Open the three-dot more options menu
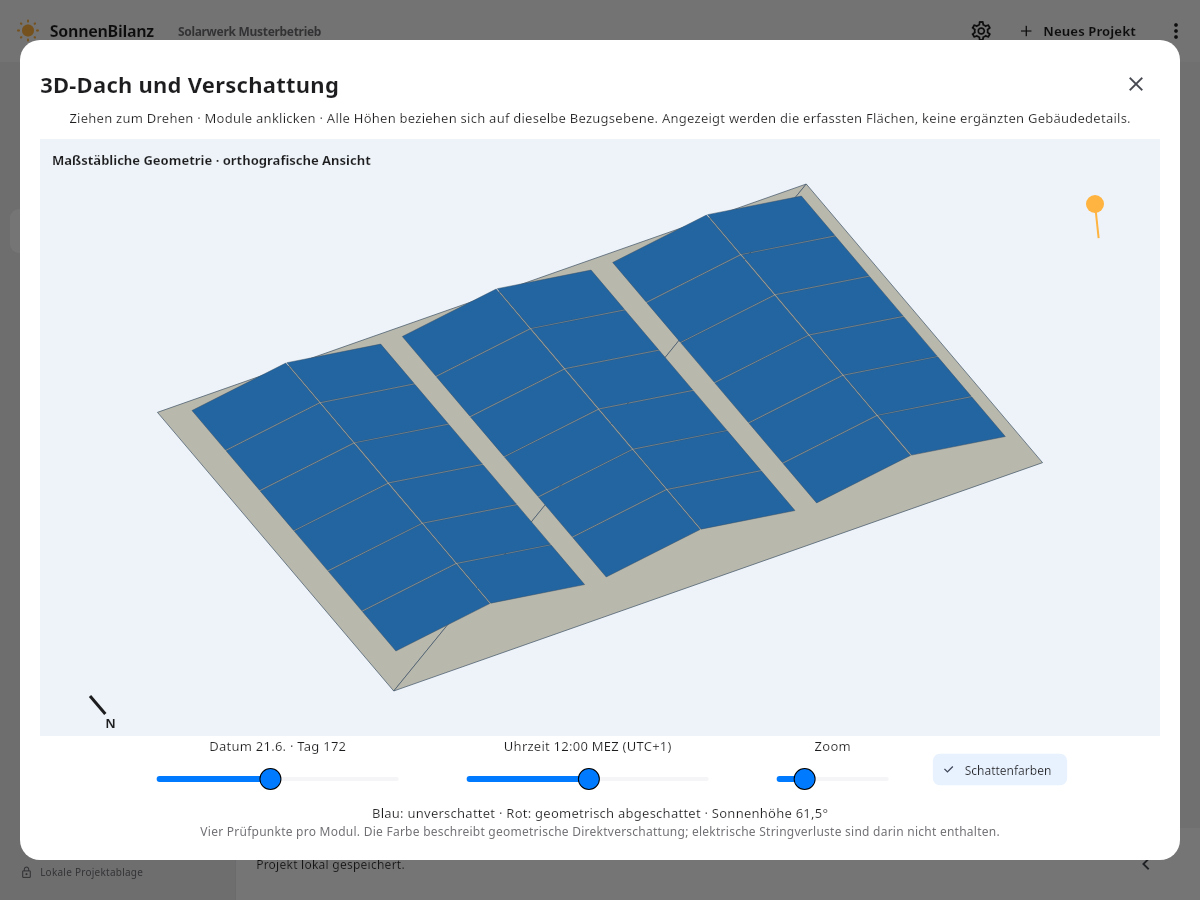 click(1176, 31)
